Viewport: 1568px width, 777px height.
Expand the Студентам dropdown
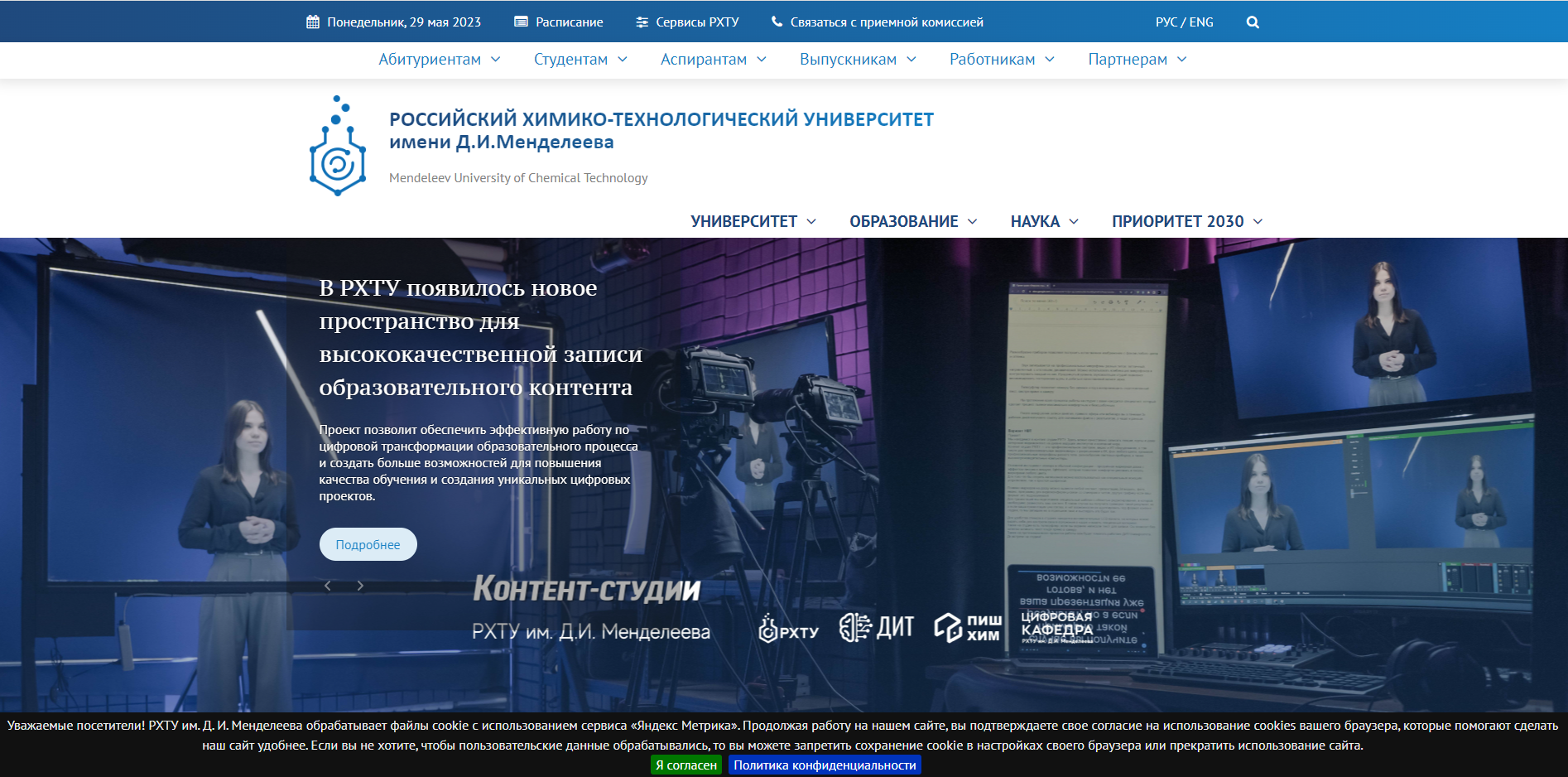tap(580, 60)
